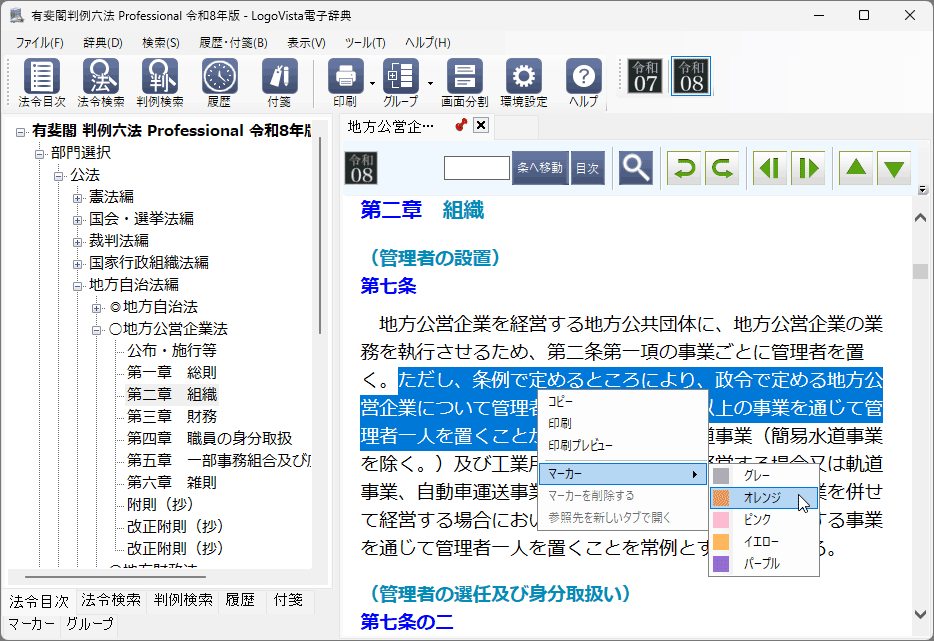Open the 検索(S) menu

[x=161, y=43]
